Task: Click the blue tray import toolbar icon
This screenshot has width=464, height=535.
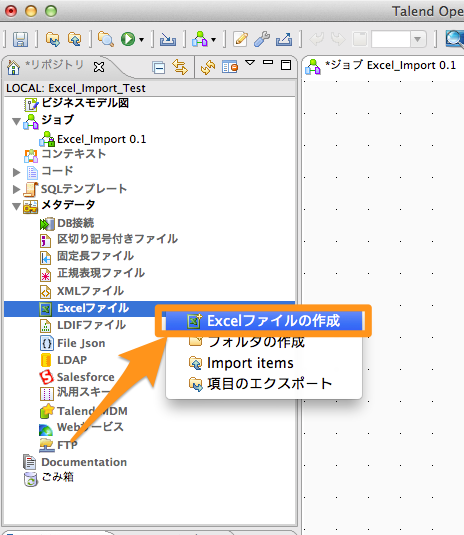Action: (x=168, y=40)
